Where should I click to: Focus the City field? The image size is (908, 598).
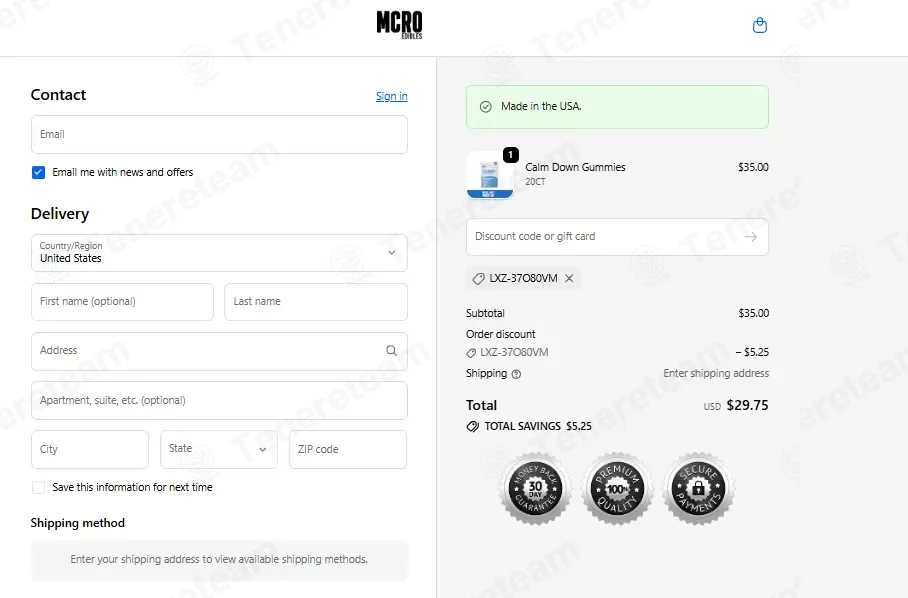coord(90,449)
